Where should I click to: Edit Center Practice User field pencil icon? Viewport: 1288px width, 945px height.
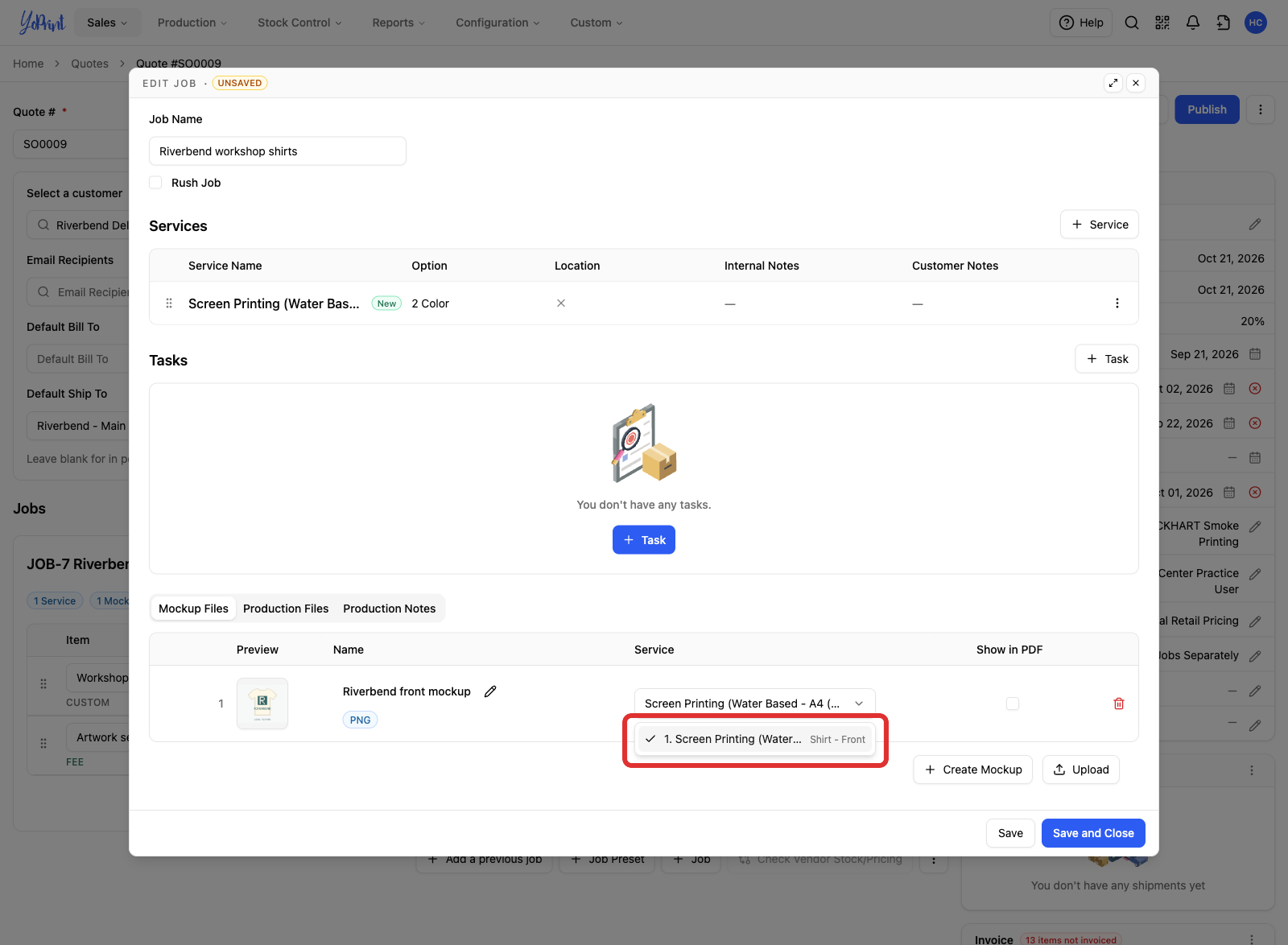pos(1254,575)
